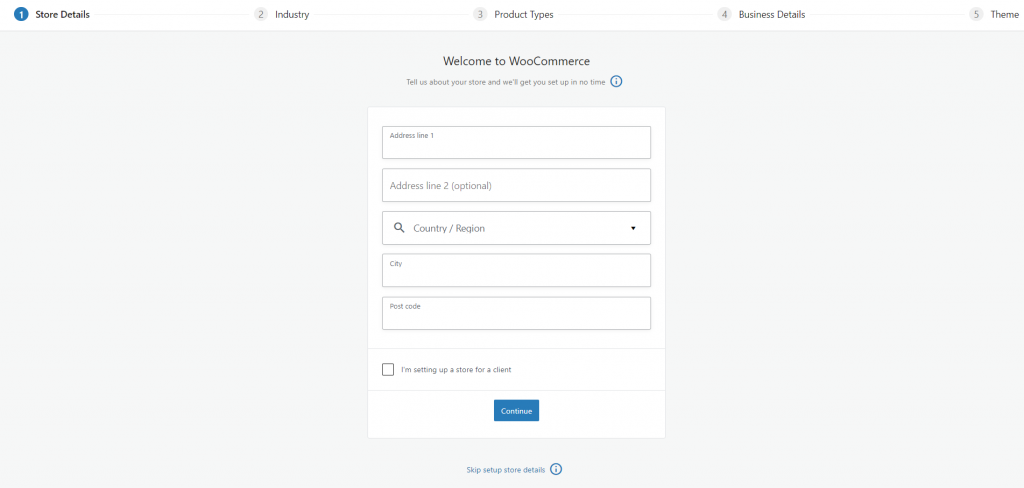Viewport: 1024px width, 488px height.
Task: Switch to the Product Types step
Action: pyautogui.click(x=524, y=15)
